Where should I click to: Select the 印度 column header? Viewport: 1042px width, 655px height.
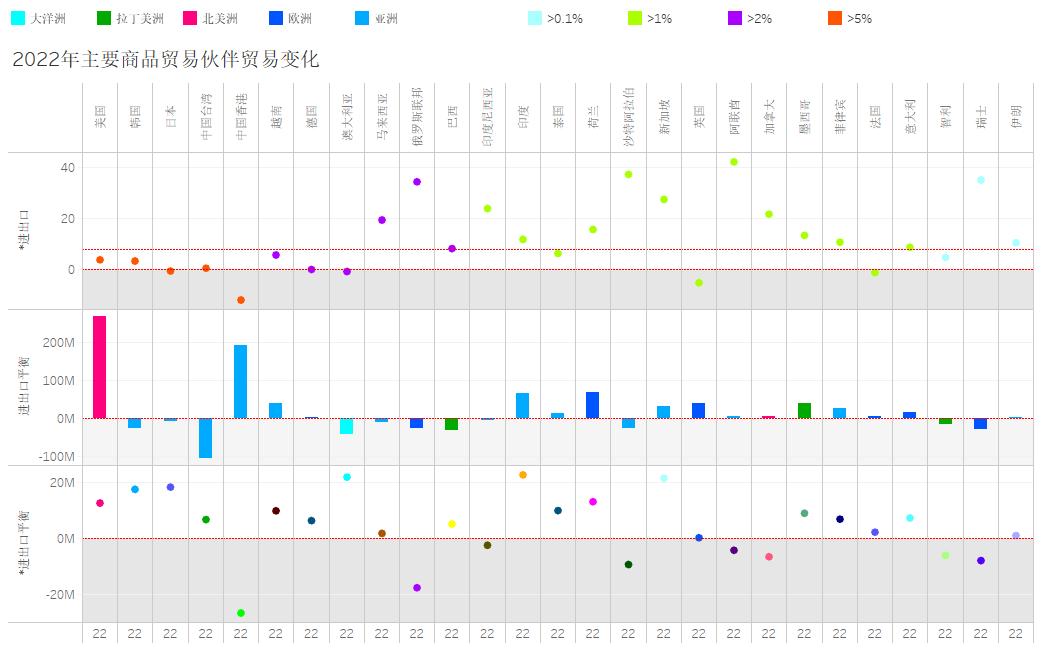(523, 117)
